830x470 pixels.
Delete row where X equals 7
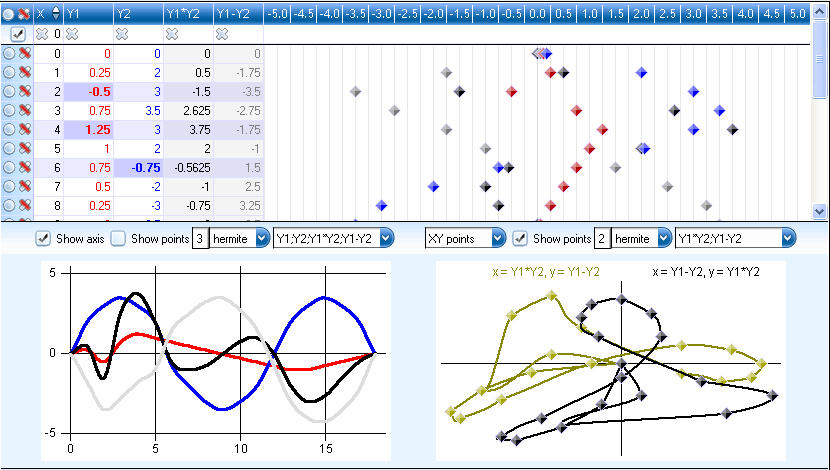[x=25, y=187]
